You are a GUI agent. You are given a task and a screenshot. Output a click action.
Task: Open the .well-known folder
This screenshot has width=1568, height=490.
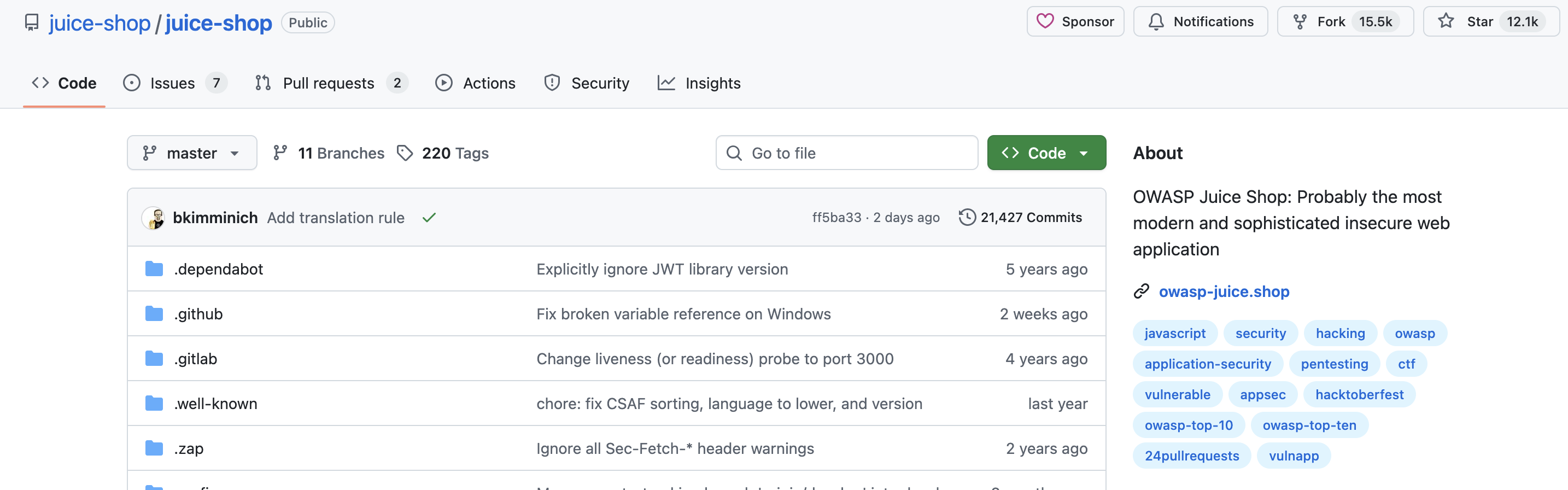pos(216,404)
